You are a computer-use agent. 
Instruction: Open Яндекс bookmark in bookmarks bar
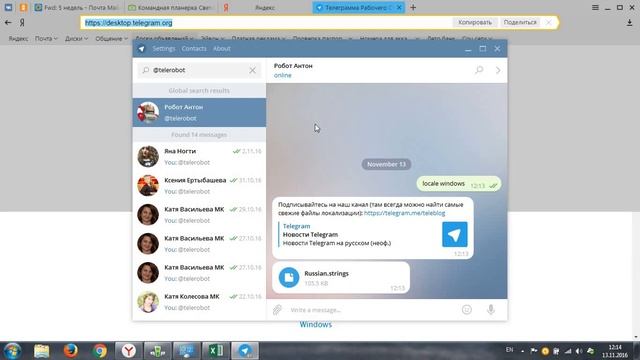[x=18, y=38]
